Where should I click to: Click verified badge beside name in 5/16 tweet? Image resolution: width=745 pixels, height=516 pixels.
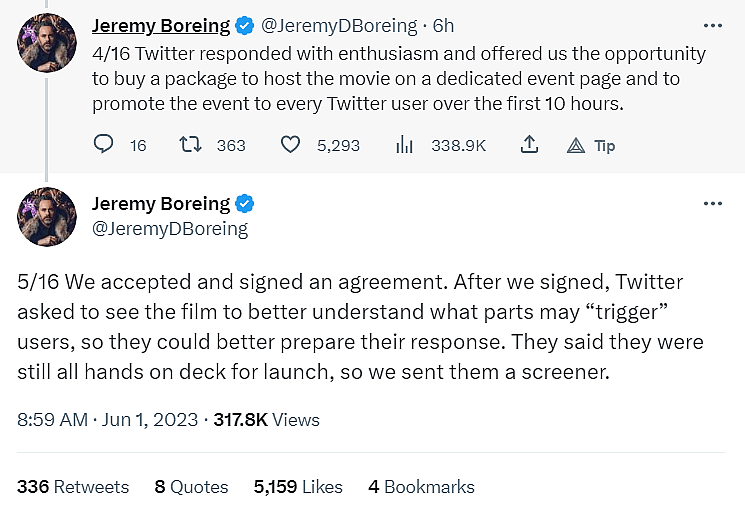[x=245, y=204]
